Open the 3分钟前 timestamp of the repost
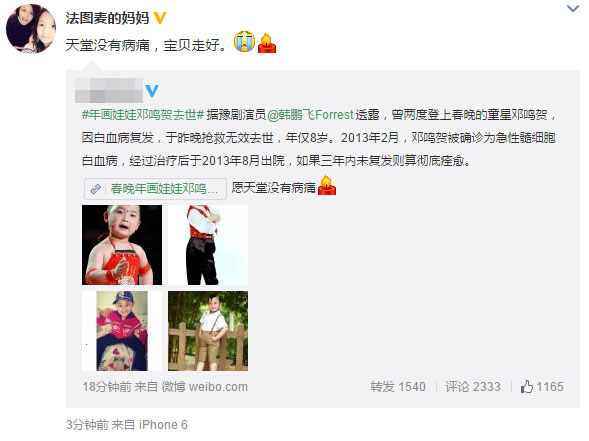589x441 pixels. click(87, 425)
